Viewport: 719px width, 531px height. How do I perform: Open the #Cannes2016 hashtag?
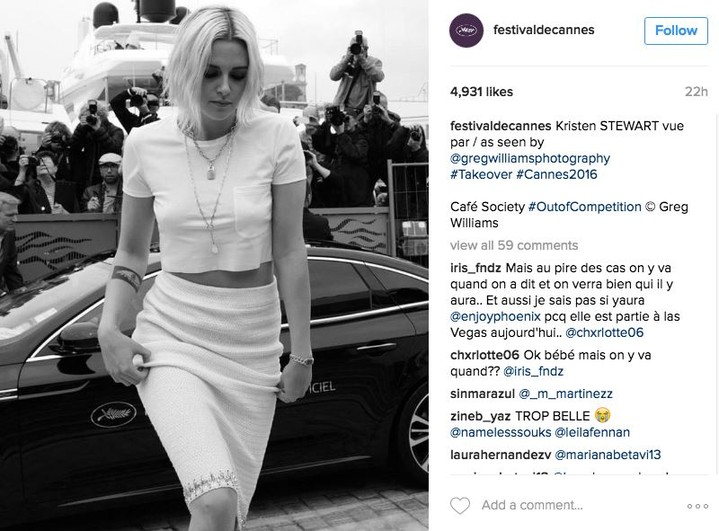pos(557,174)
